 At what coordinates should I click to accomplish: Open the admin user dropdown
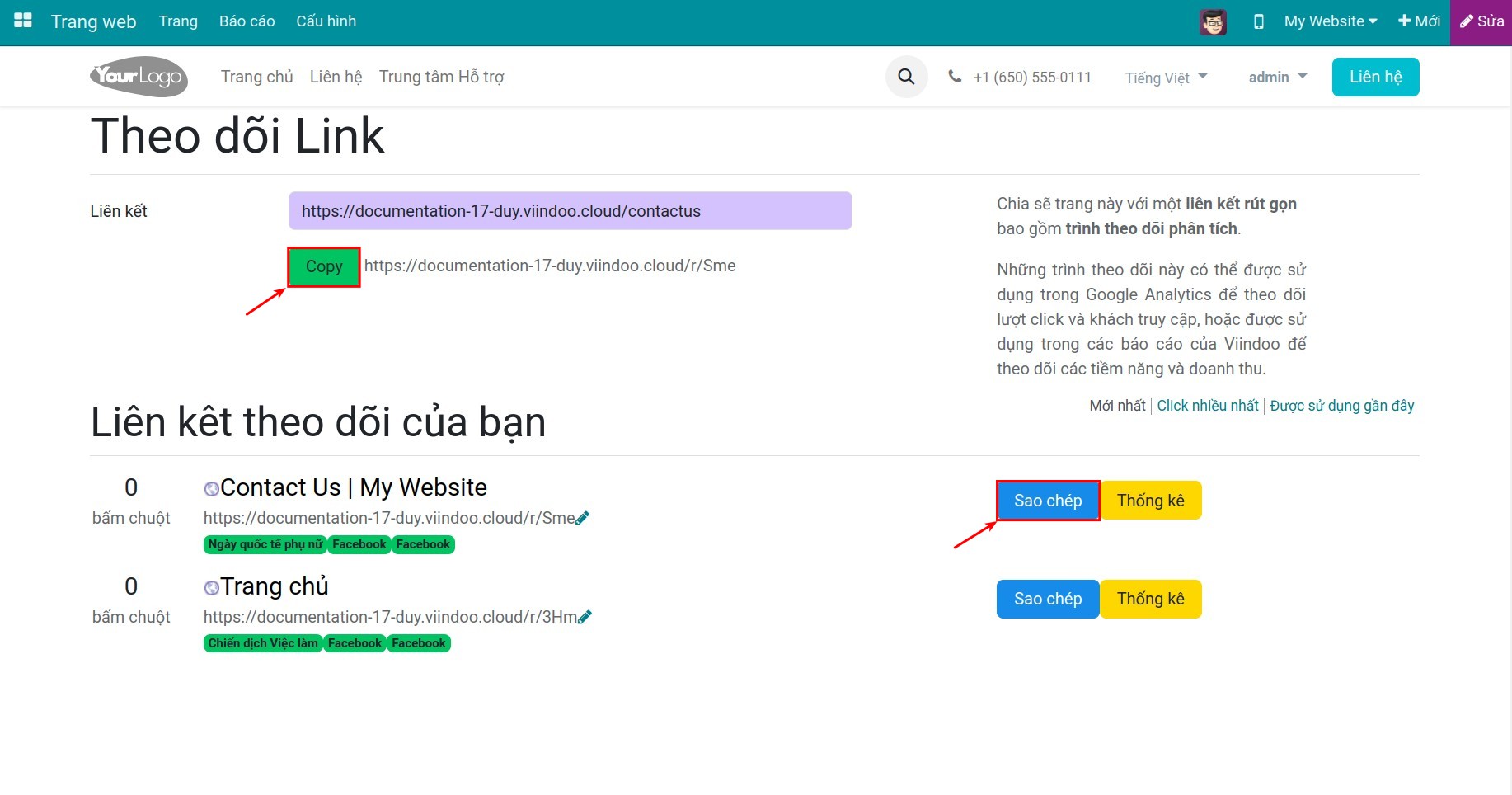pyautogui.click(x=1277, y=77)
